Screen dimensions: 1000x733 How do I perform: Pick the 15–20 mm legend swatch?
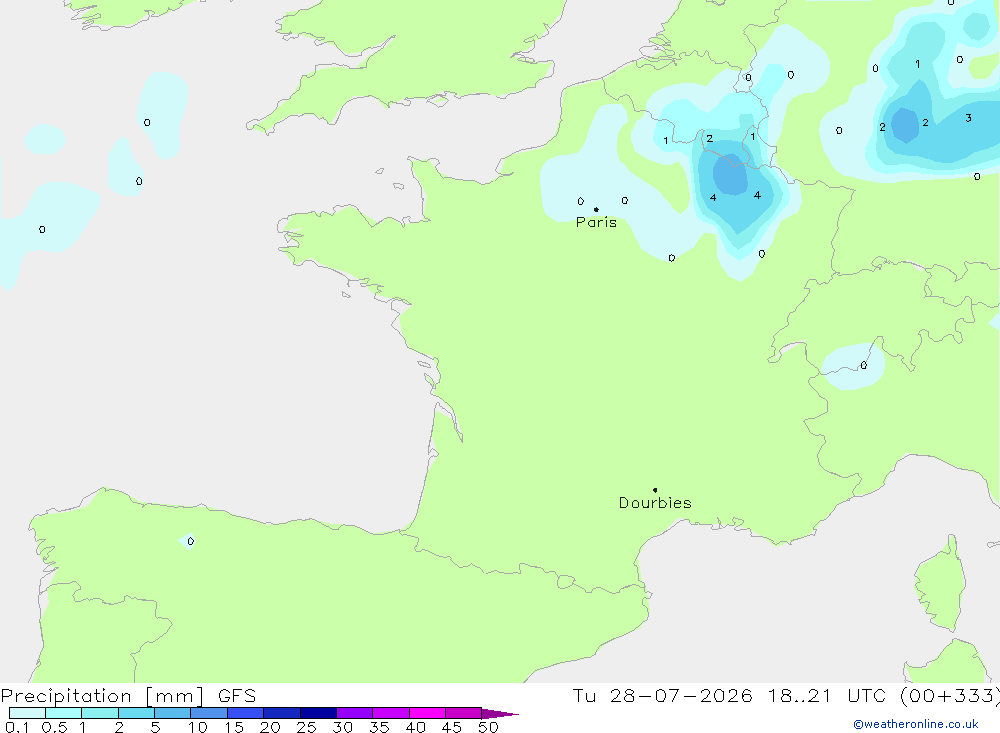pyautogui.click(x=246, y=713)
